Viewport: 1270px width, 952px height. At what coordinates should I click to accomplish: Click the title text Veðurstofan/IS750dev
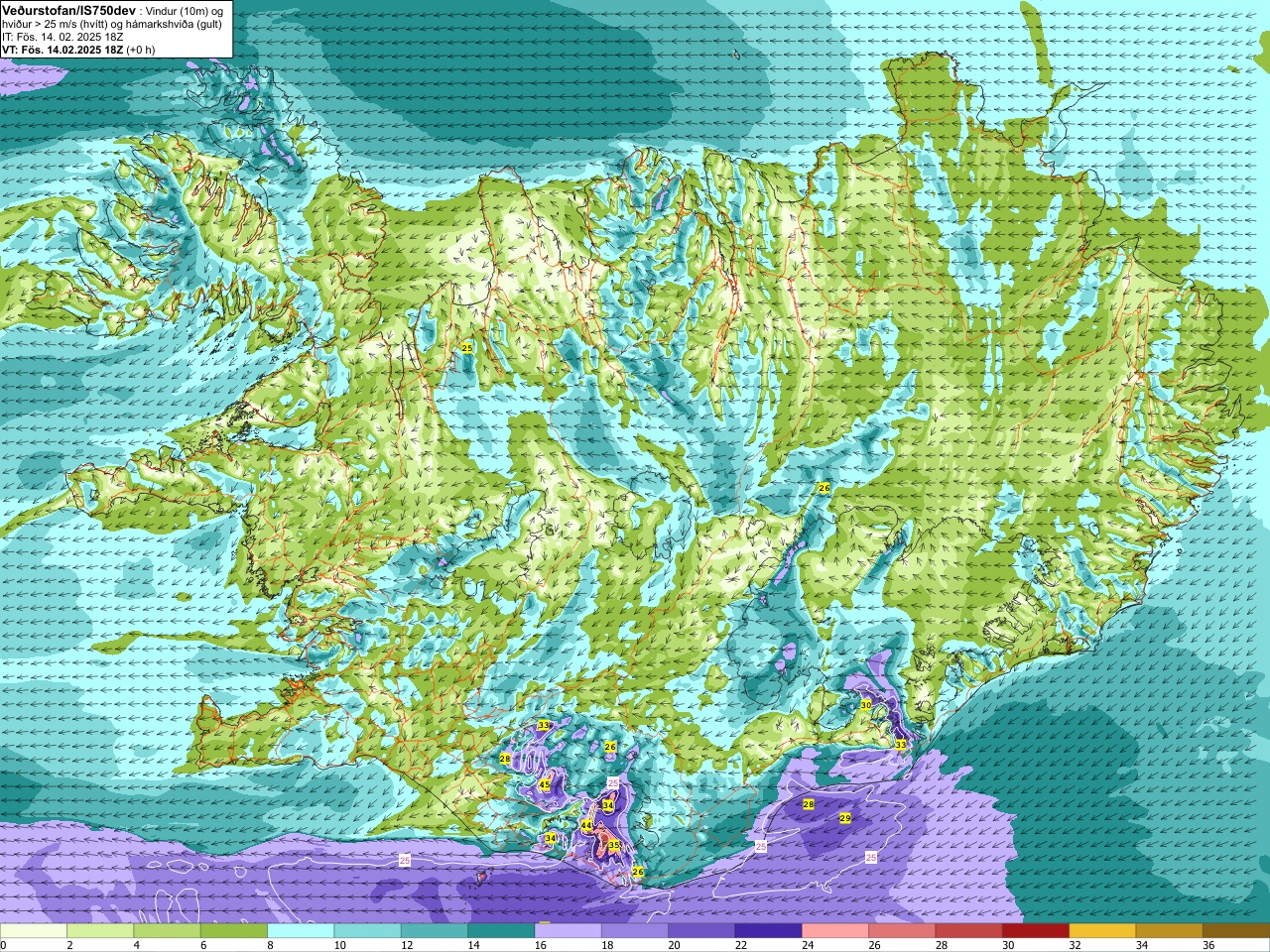69,10
